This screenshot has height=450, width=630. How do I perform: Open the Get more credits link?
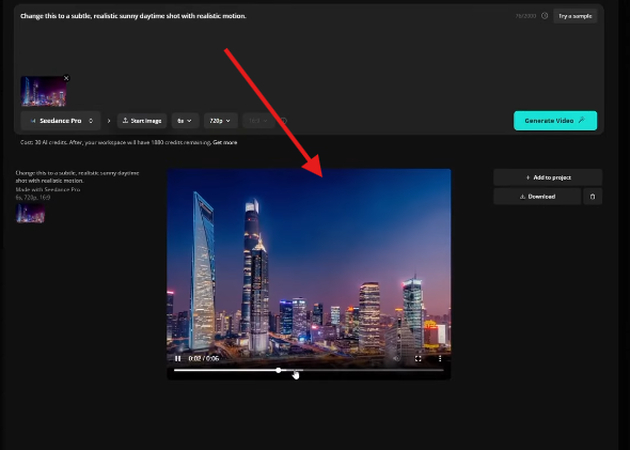click(x=225, y=142)
